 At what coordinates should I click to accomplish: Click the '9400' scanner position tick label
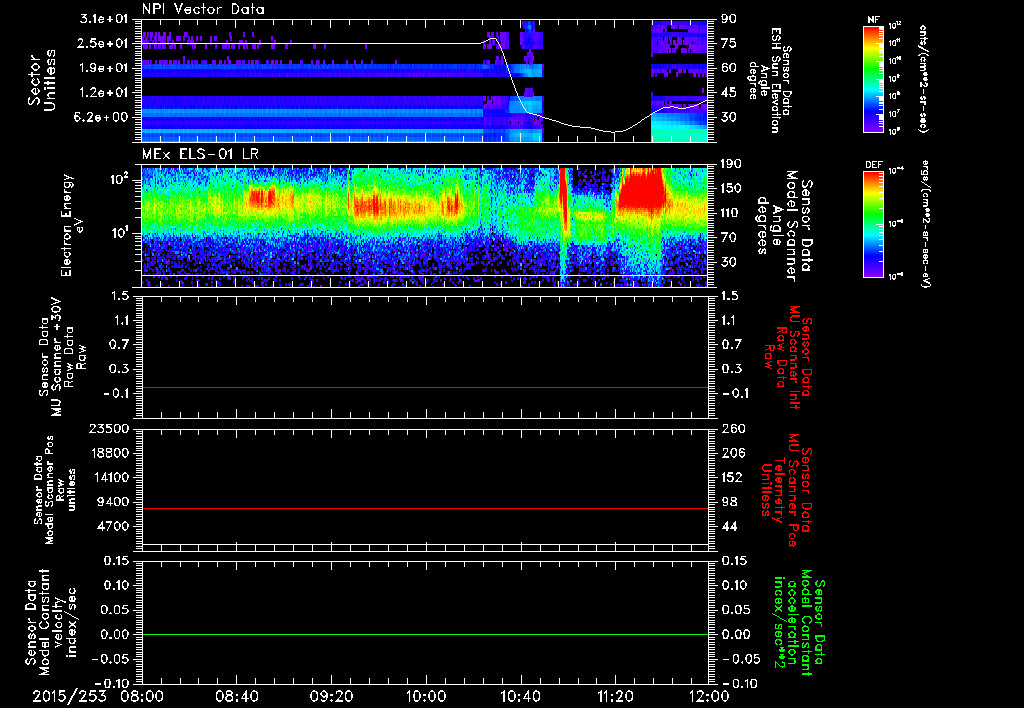click(x=114, y=502)
